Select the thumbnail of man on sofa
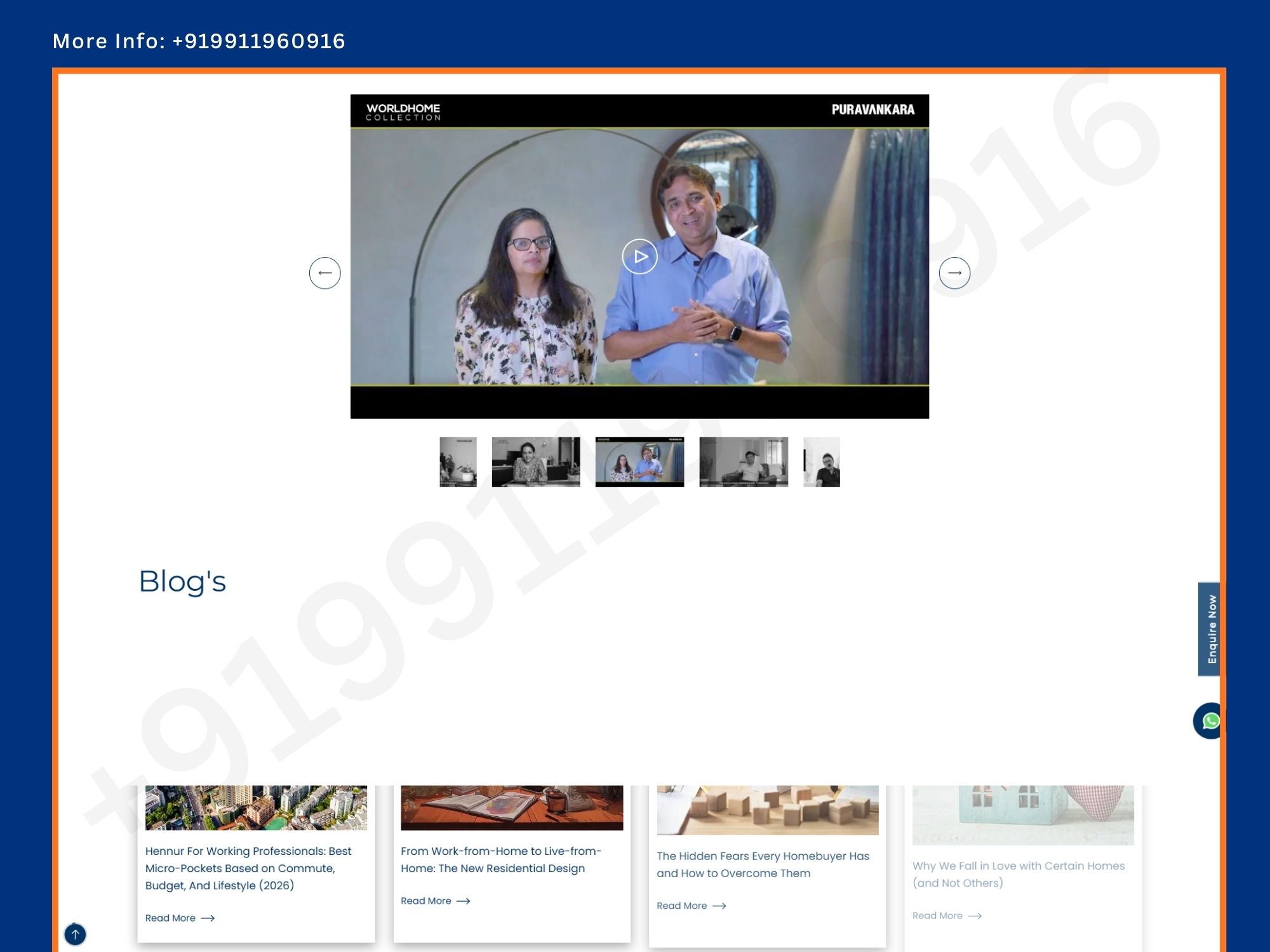The image size is (1270, 952). pyautogui.click(x=744, y=462)
